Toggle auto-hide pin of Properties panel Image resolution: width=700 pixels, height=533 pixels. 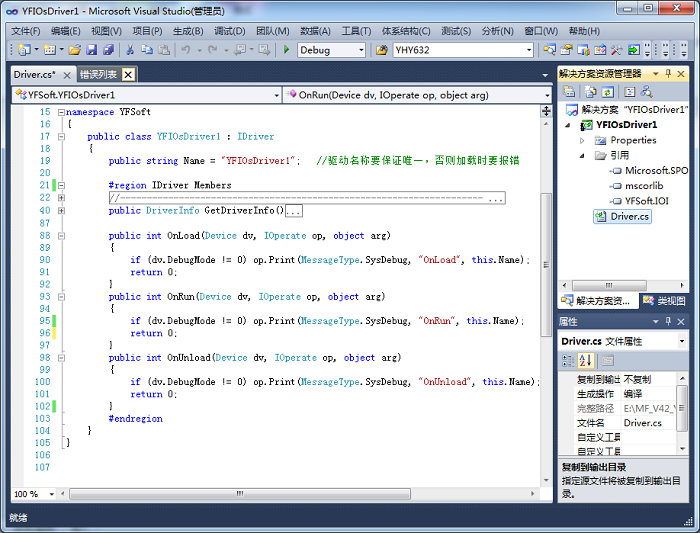[668, 321]
